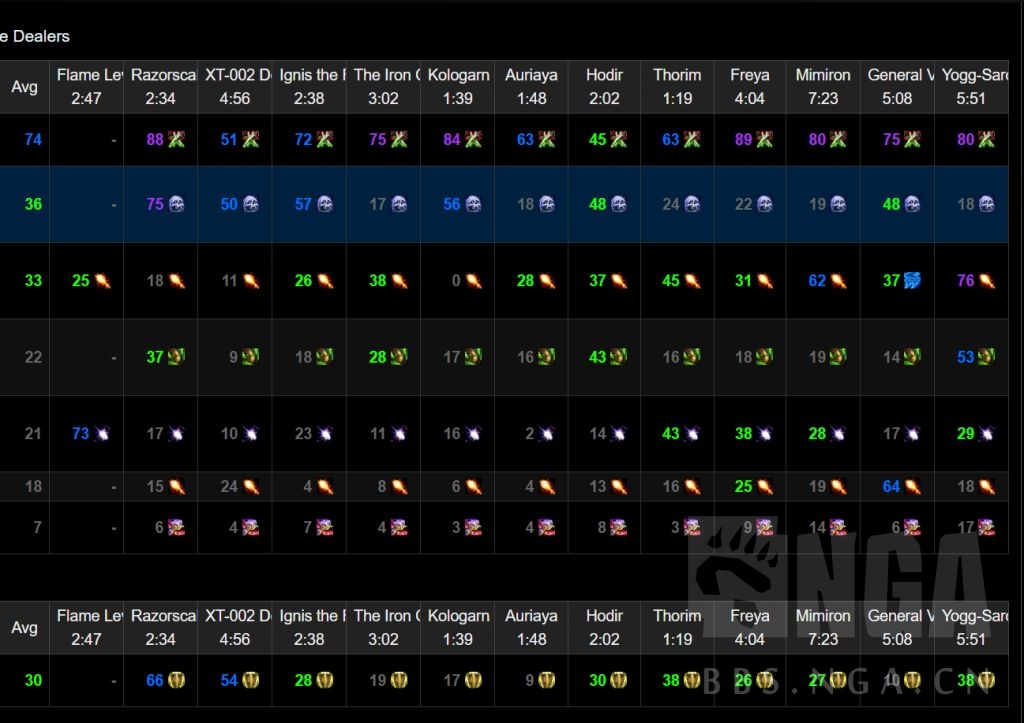
Task: Select the Avg value 18
Action: click(x=33, y=487)
